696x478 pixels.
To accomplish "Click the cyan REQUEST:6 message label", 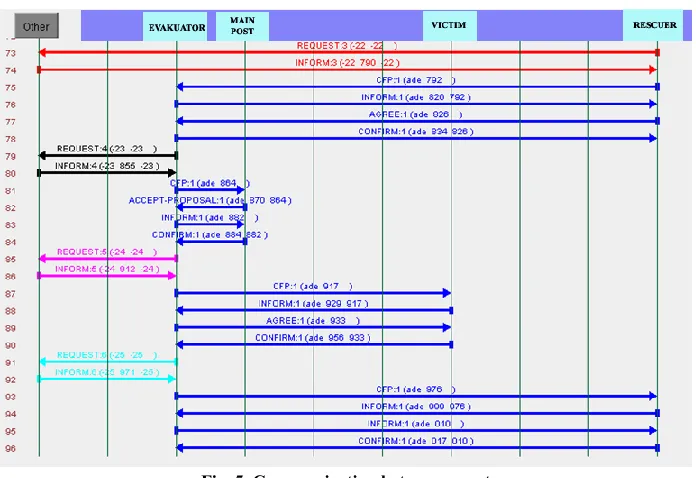I will coord(107,355).
